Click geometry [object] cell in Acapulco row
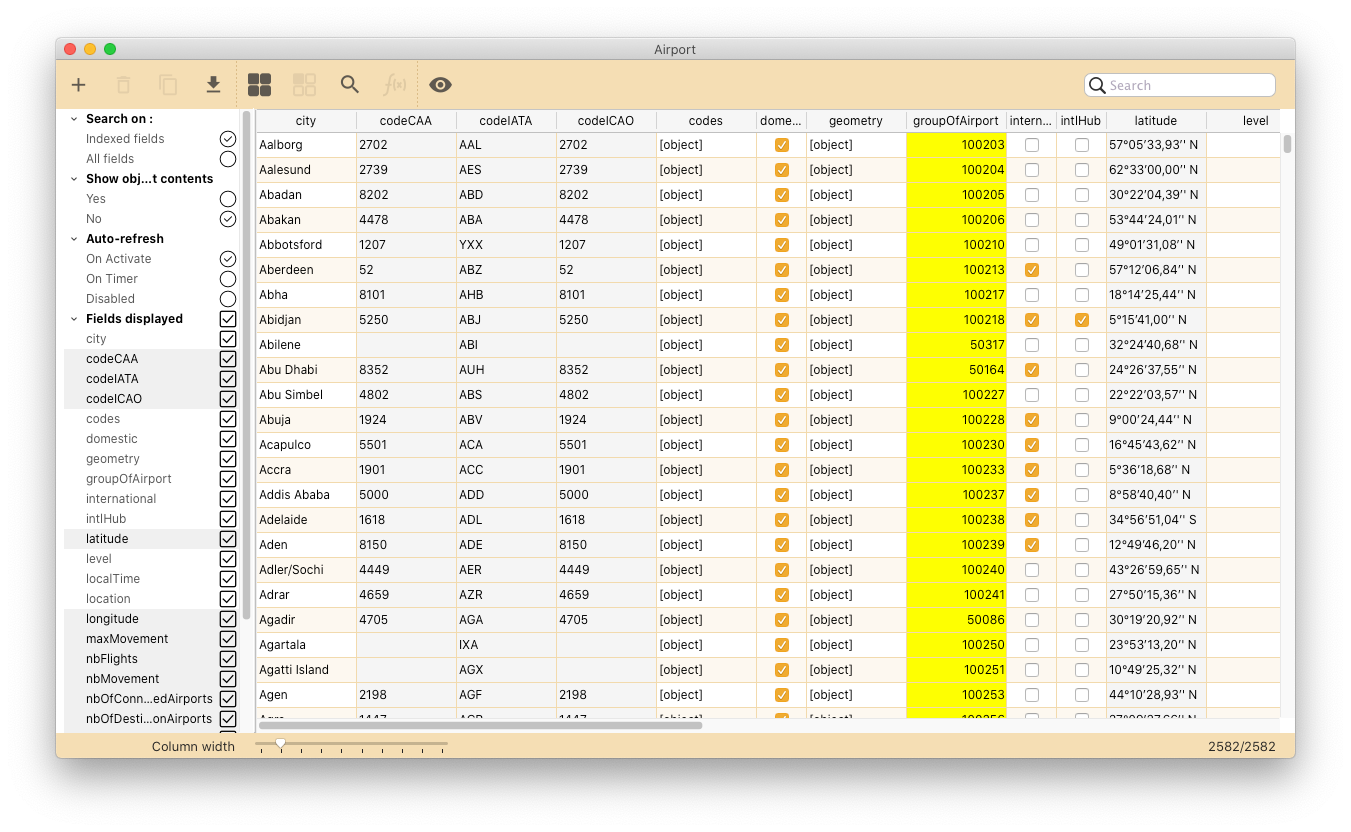 (856, 445)
